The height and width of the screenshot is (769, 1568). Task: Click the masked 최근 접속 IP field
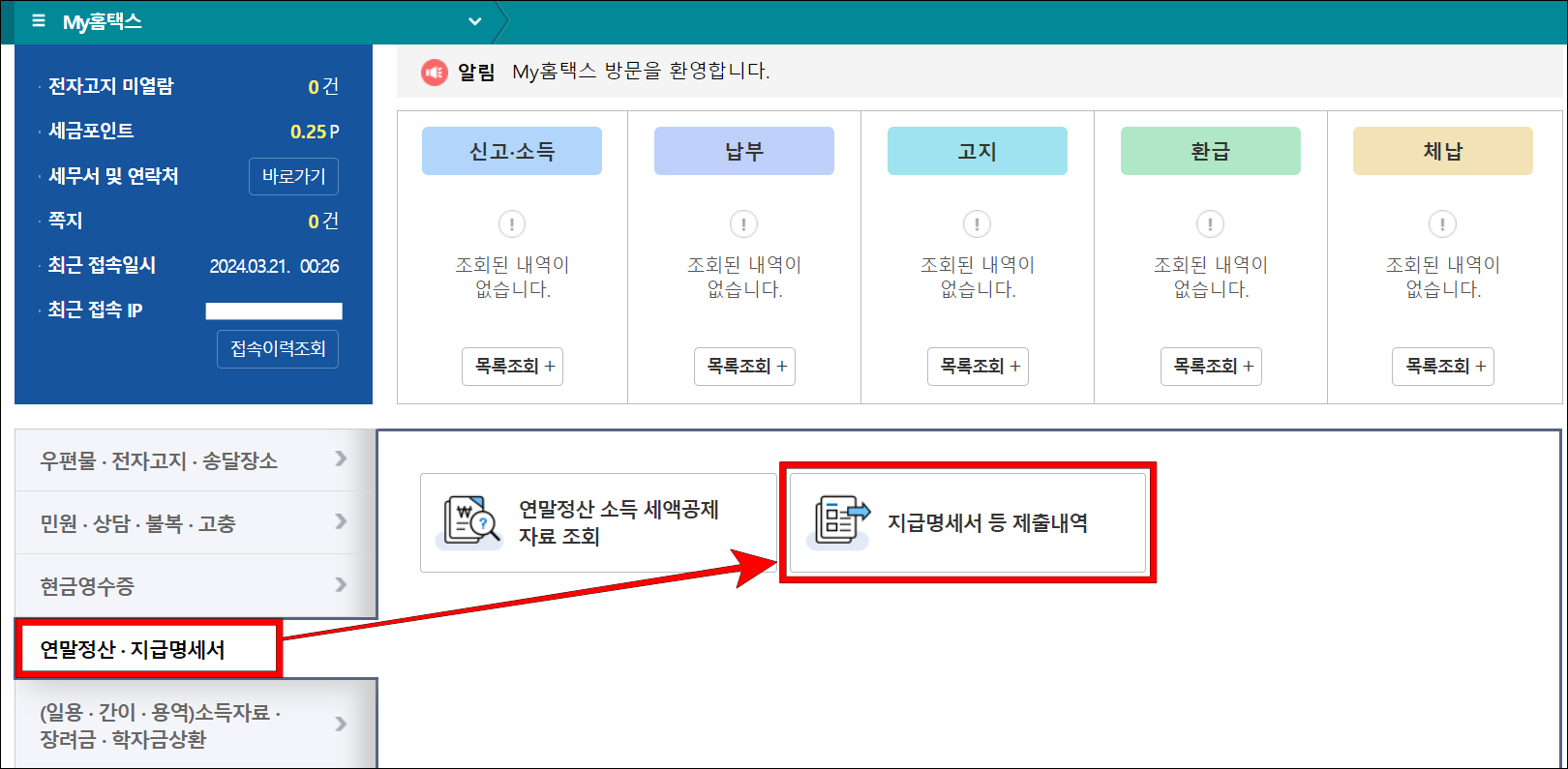(x=274, y=311)
